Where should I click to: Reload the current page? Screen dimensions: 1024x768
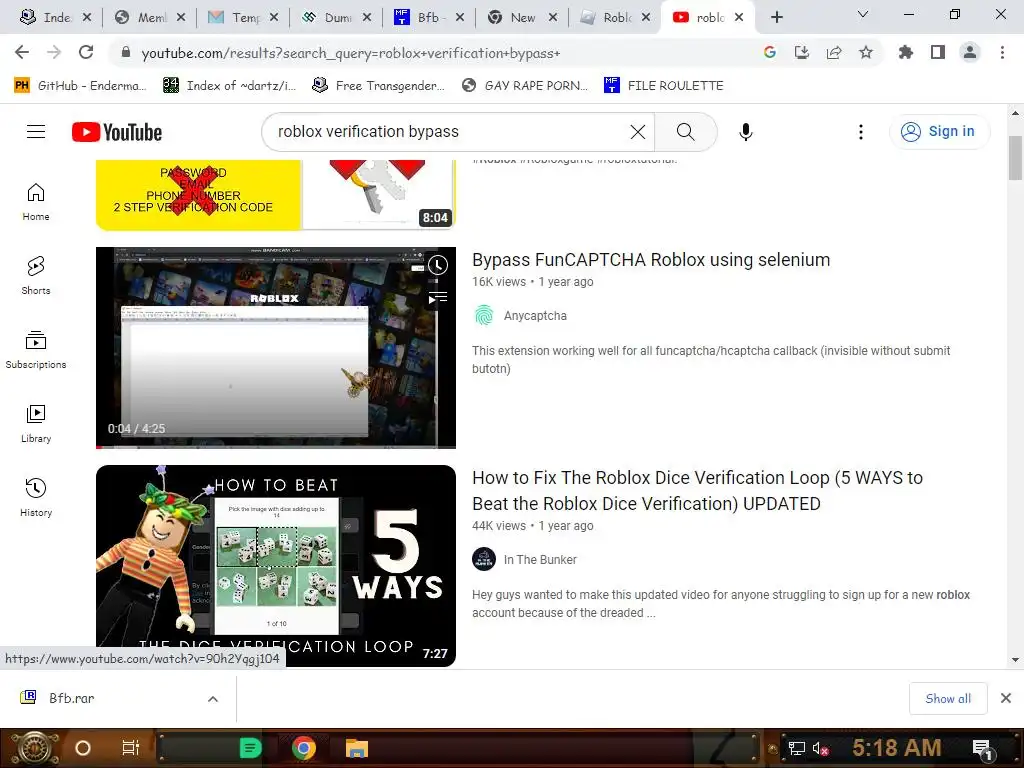(x=86, y=53)
